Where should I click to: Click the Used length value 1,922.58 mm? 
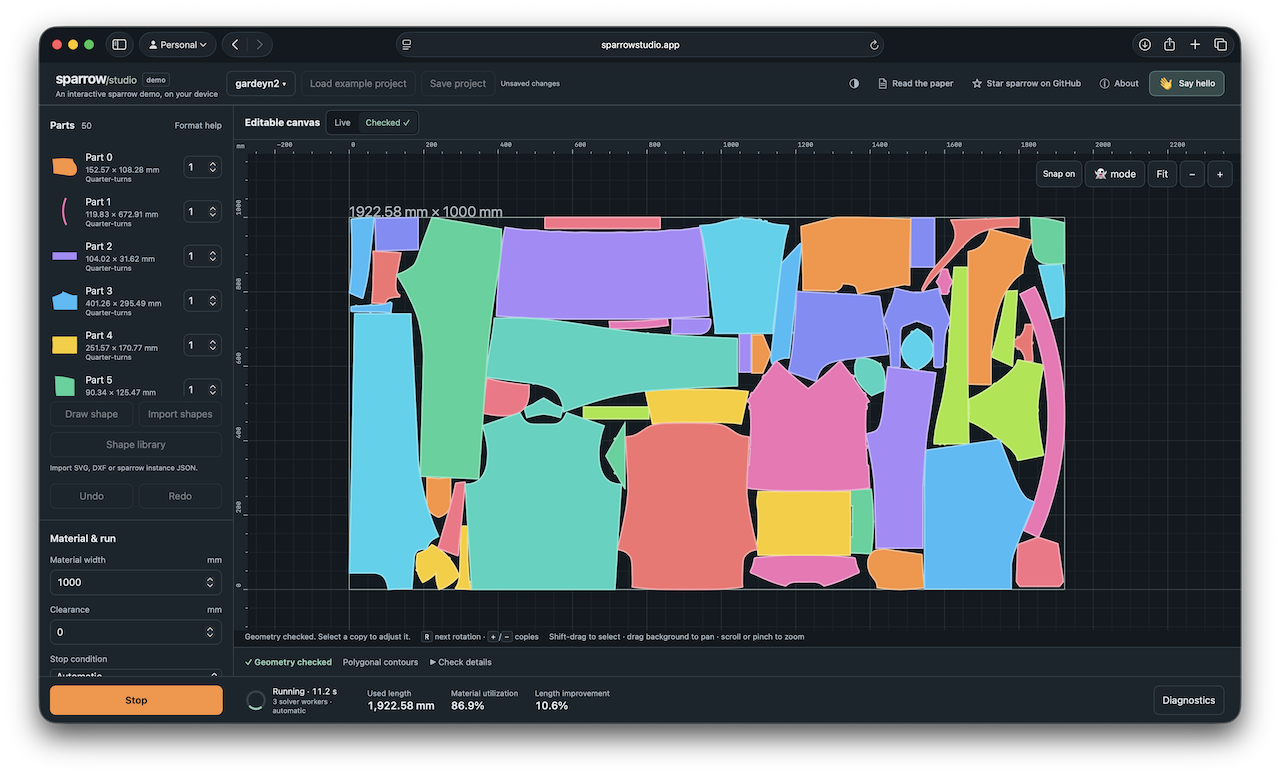pos(401,706)
